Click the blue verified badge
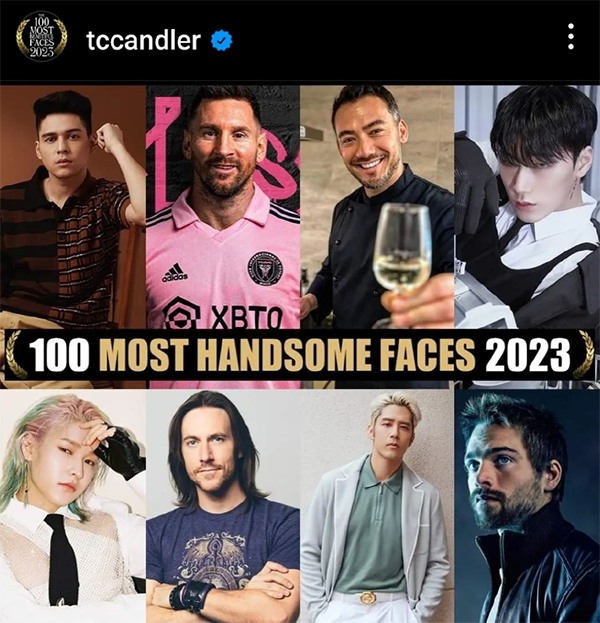600x623 pixels. (221, 41)
